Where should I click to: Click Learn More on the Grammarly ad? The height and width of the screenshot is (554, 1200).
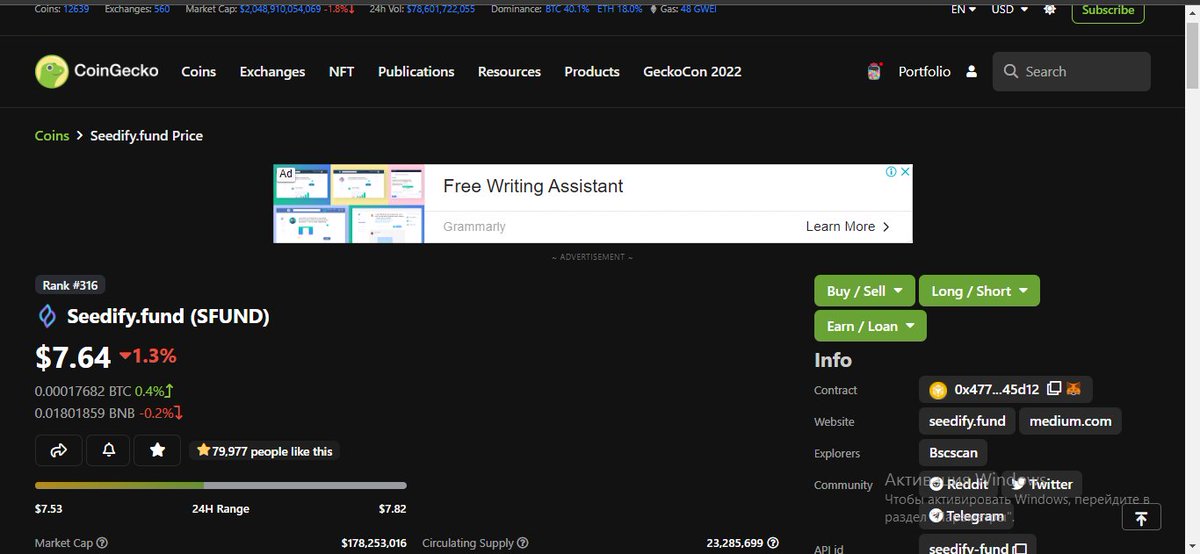[847, 227]
